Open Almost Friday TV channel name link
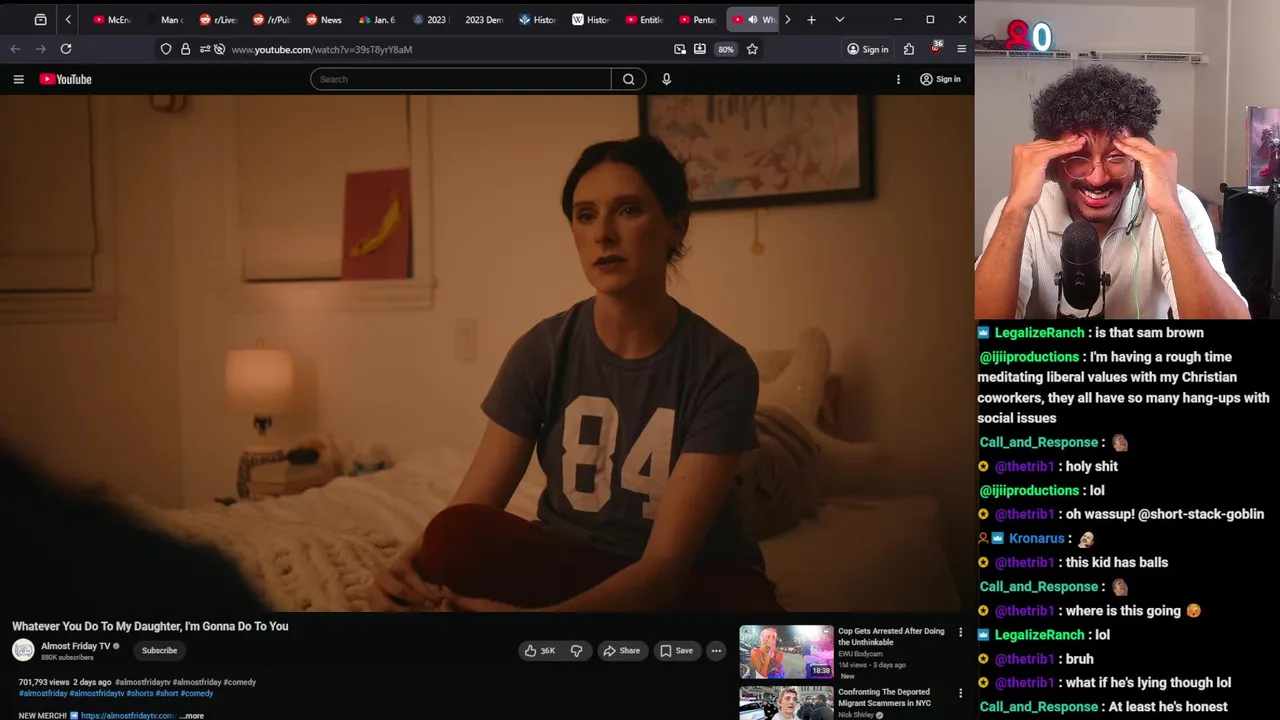The image size is (1280, 720). pyautogui.click(x=76, y=646)
